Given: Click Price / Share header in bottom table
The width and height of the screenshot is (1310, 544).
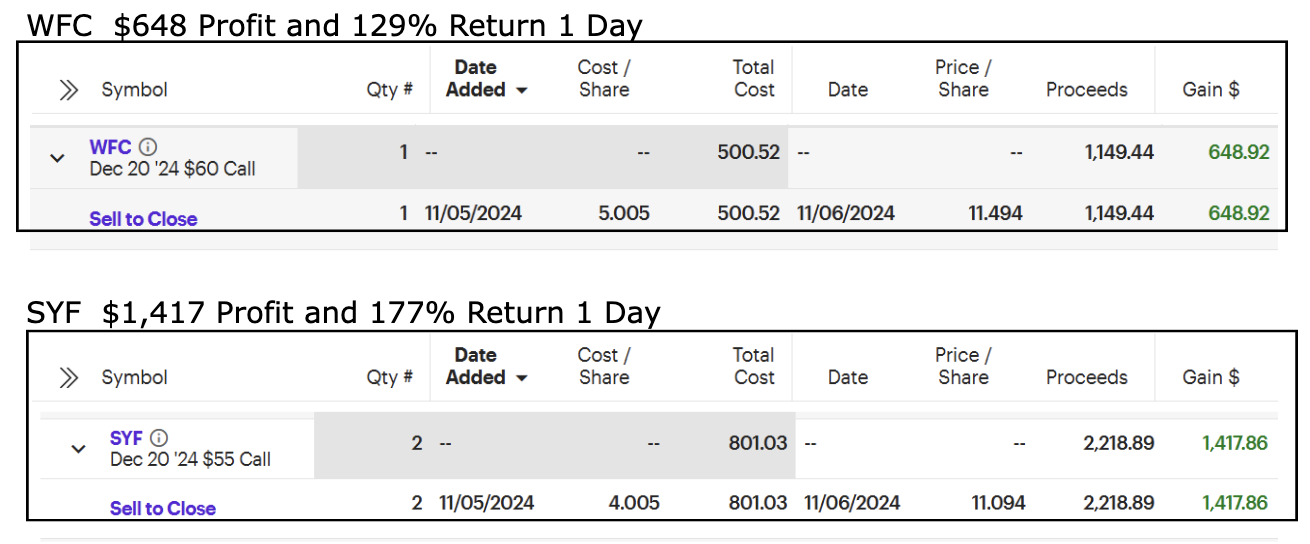Looking at the screenshot, I should coord(963,367).
